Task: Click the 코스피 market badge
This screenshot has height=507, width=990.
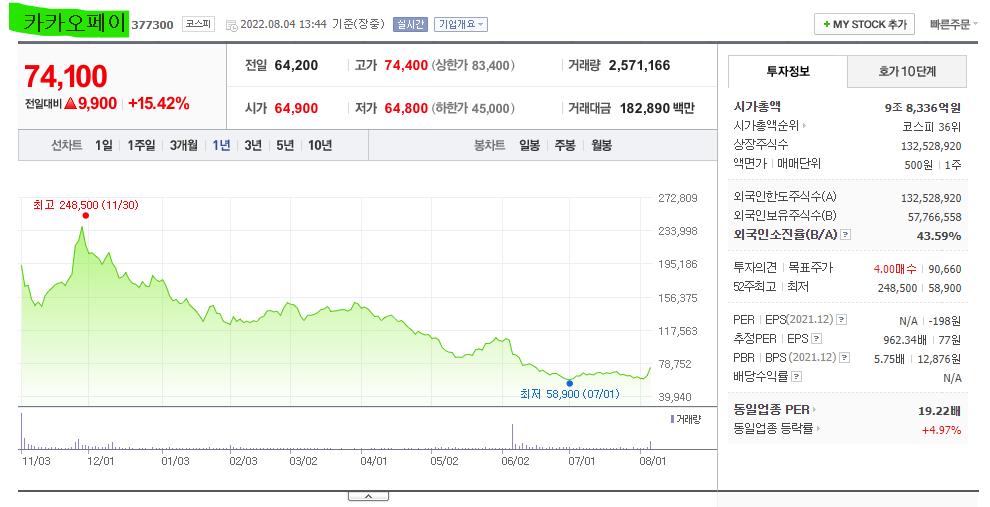Action: pos(198,24)
